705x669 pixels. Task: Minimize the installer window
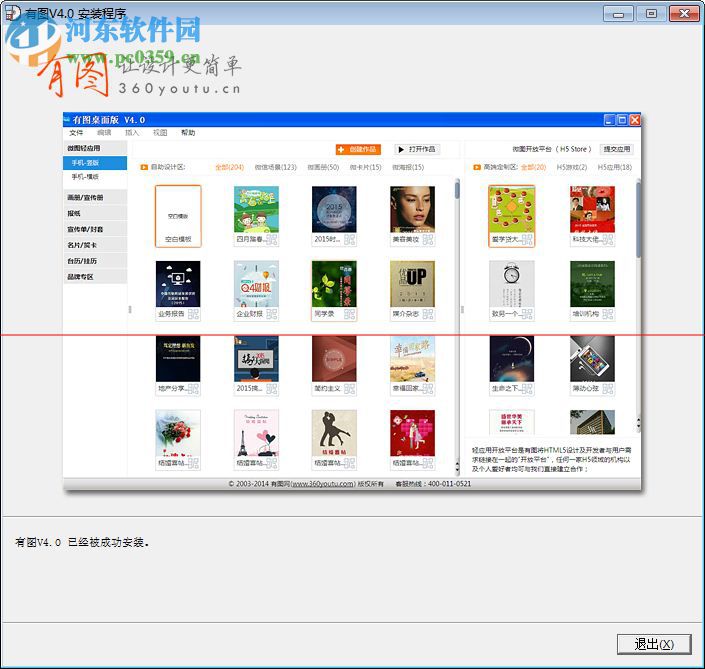(618, 13)
